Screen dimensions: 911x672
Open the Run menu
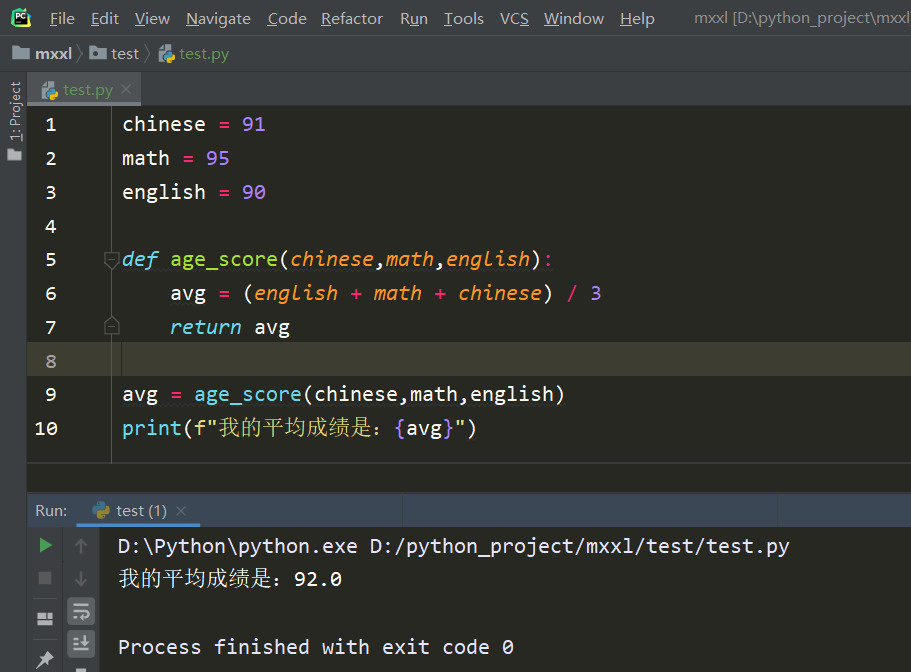coord(414,19)
